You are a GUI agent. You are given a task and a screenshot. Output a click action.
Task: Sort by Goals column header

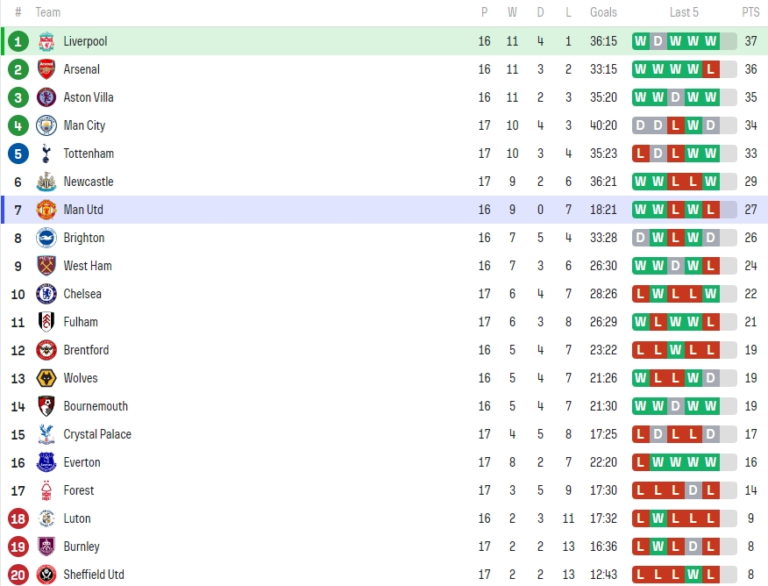(603, 12)
